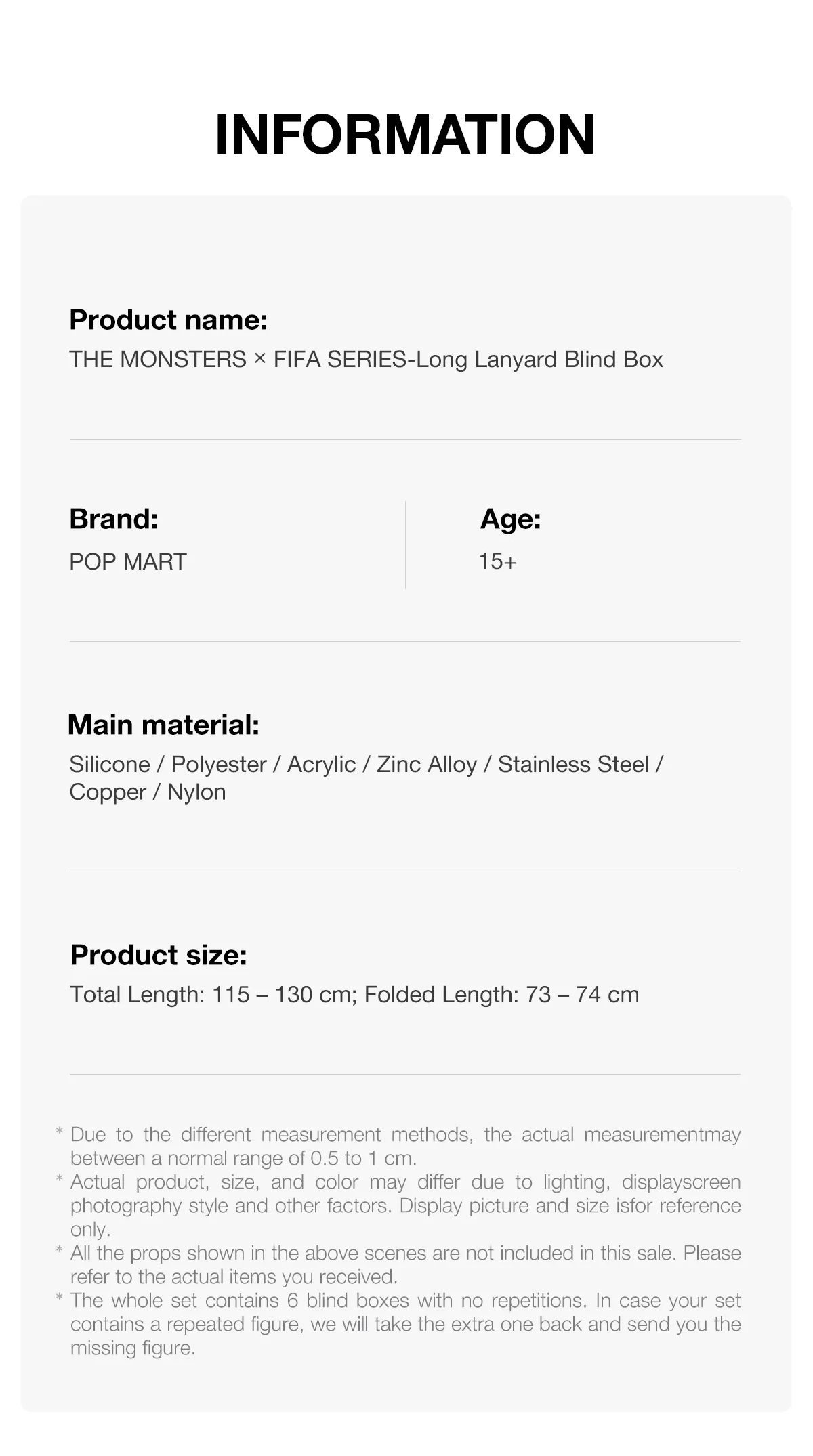Click the 6 blind boxes set note

(x=405, y=1324)
